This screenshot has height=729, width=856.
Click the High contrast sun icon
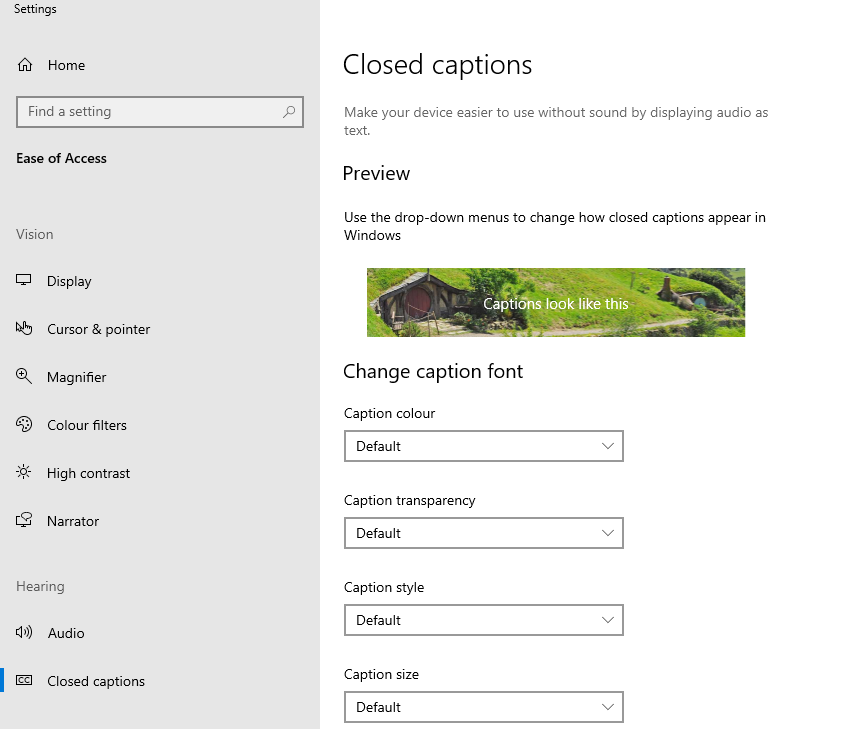tap(23, 472)
